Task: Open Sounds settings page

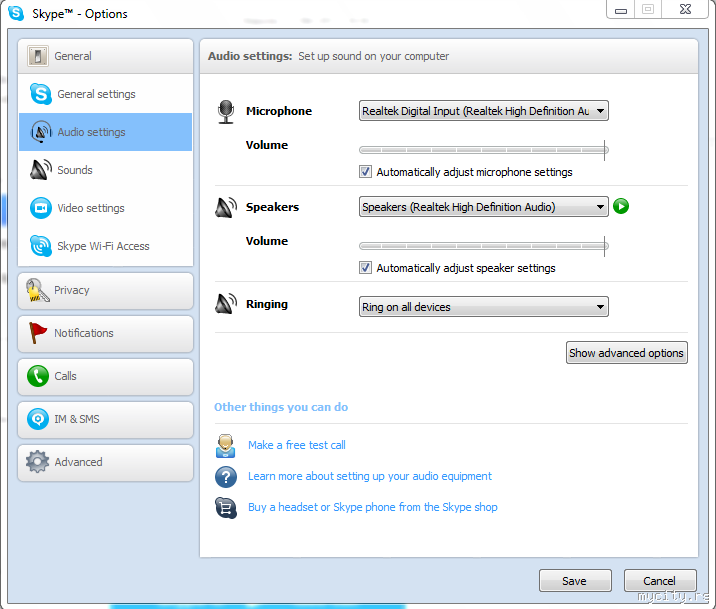Action: click(105, 170)
